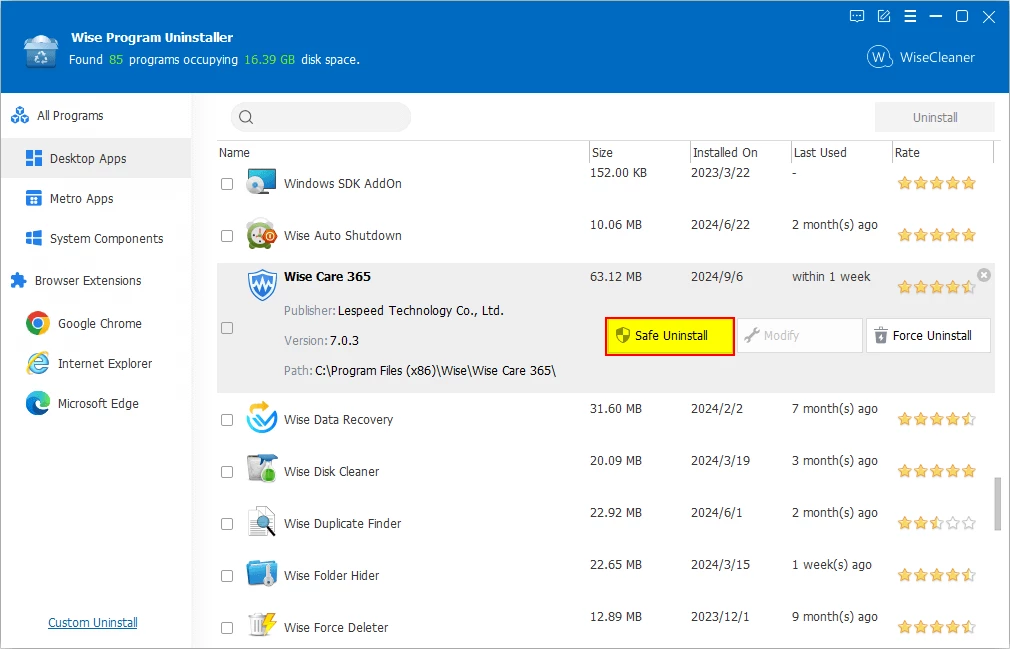Sort programs by Installed On column

[725, 153]
